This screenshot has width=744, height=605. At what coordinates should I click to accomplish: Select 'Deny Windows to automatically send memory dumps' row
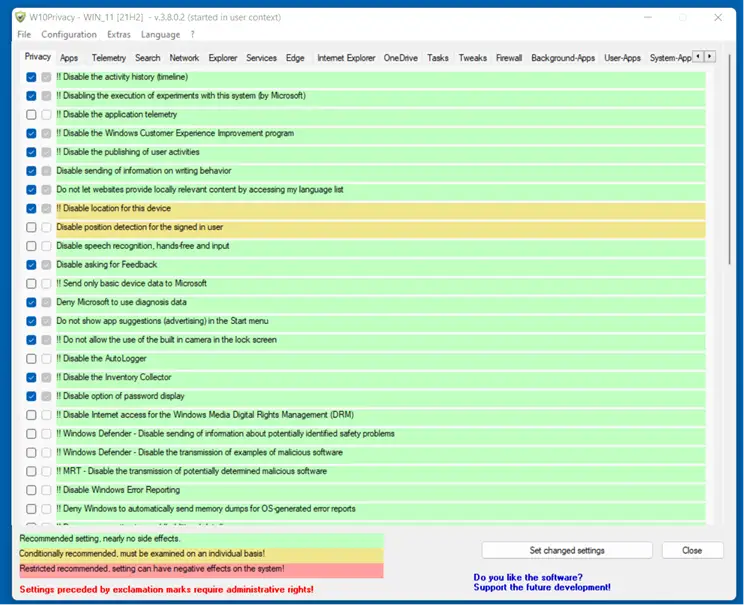pos(381,509)
